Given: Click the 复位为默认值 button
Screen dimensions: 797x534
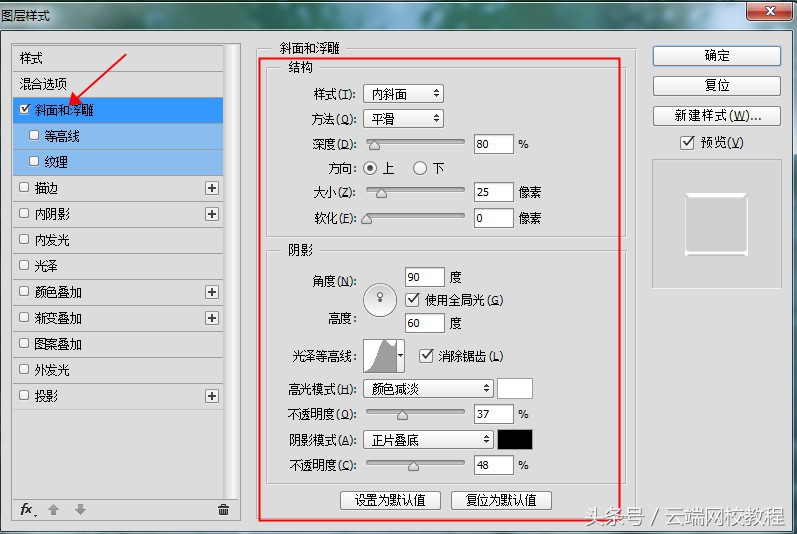Looking at the screenshot, I should click(x=501, y=500).
